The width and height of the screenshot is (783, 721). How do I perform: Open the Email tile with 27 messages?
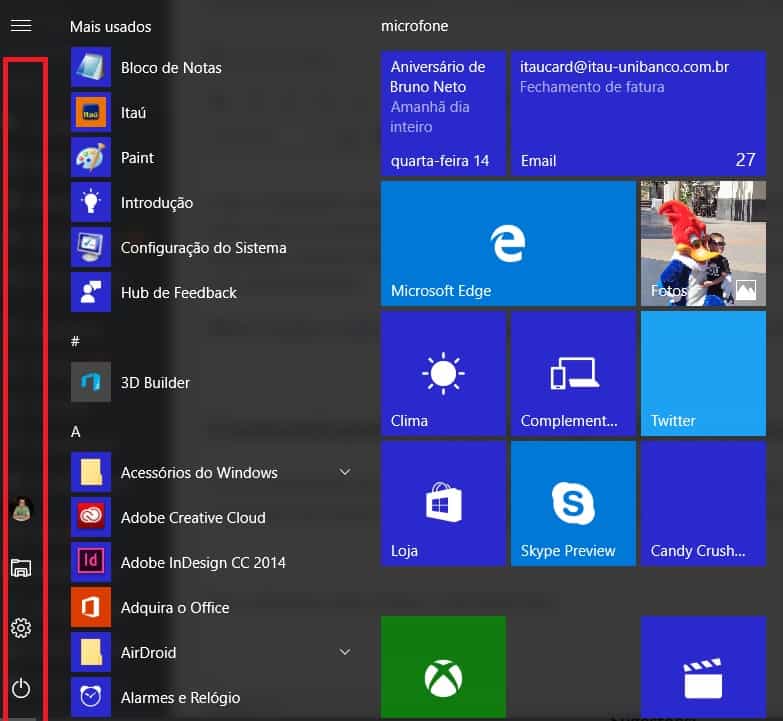638,113
